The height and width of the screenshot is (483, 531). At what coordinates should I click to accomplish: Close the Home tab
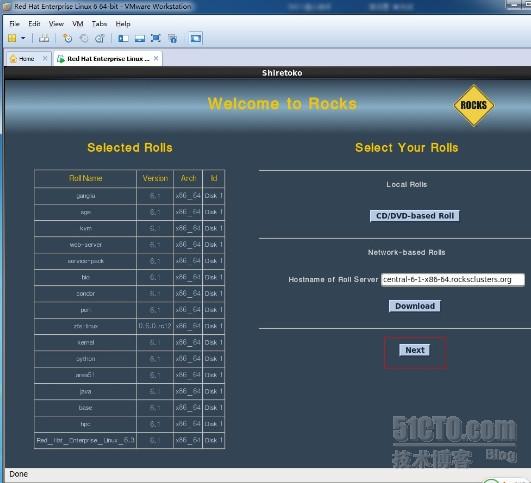click(x=45, y=59)
